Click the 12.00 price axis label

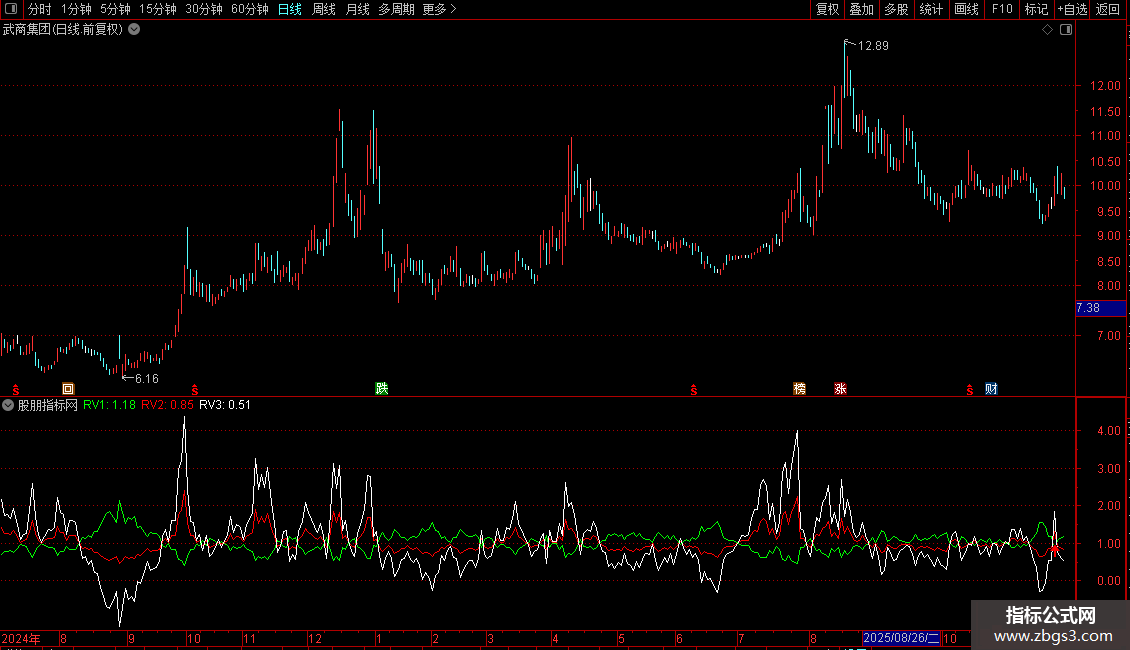(1105, 86)
